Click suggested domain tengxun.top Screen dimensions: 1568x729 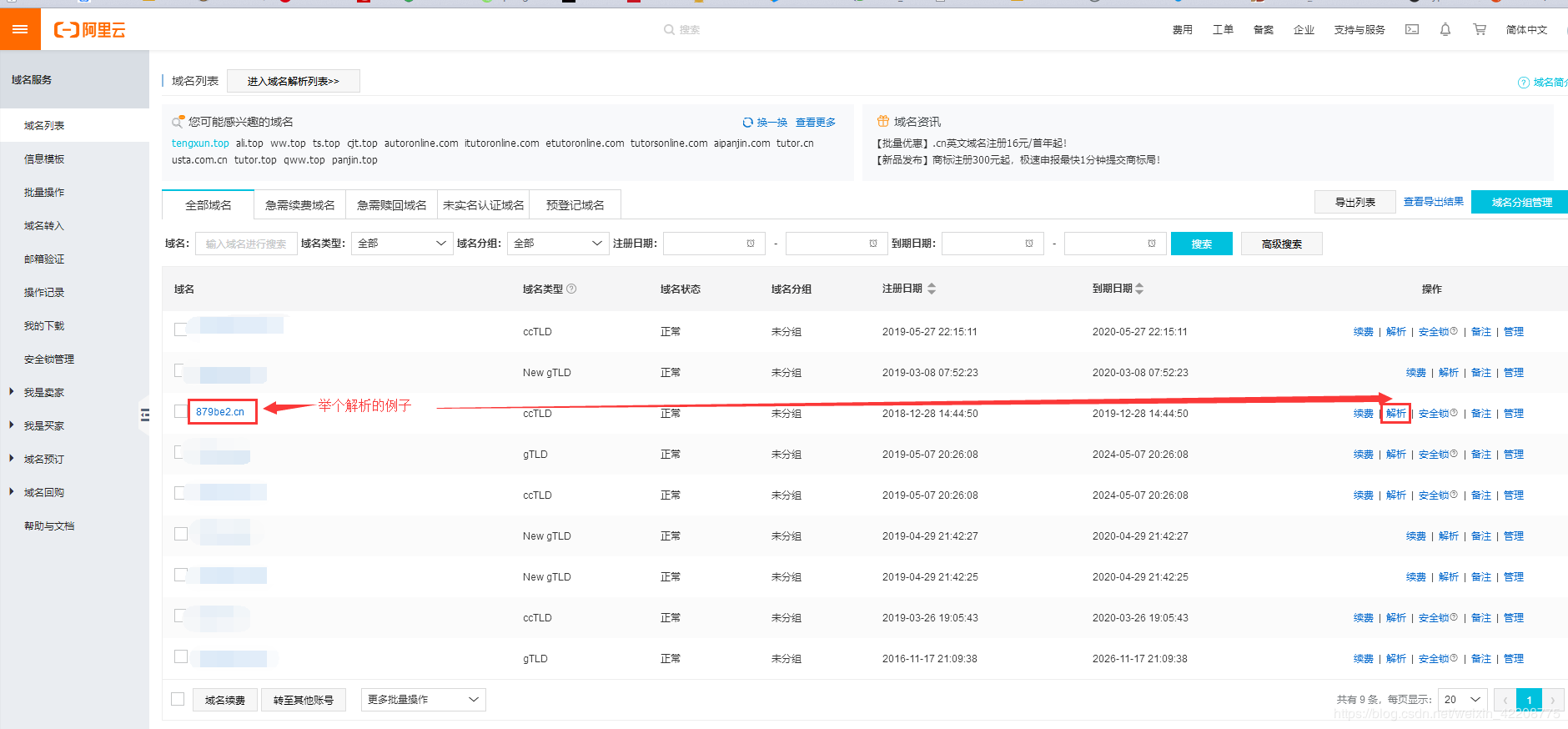coord(200,143)
